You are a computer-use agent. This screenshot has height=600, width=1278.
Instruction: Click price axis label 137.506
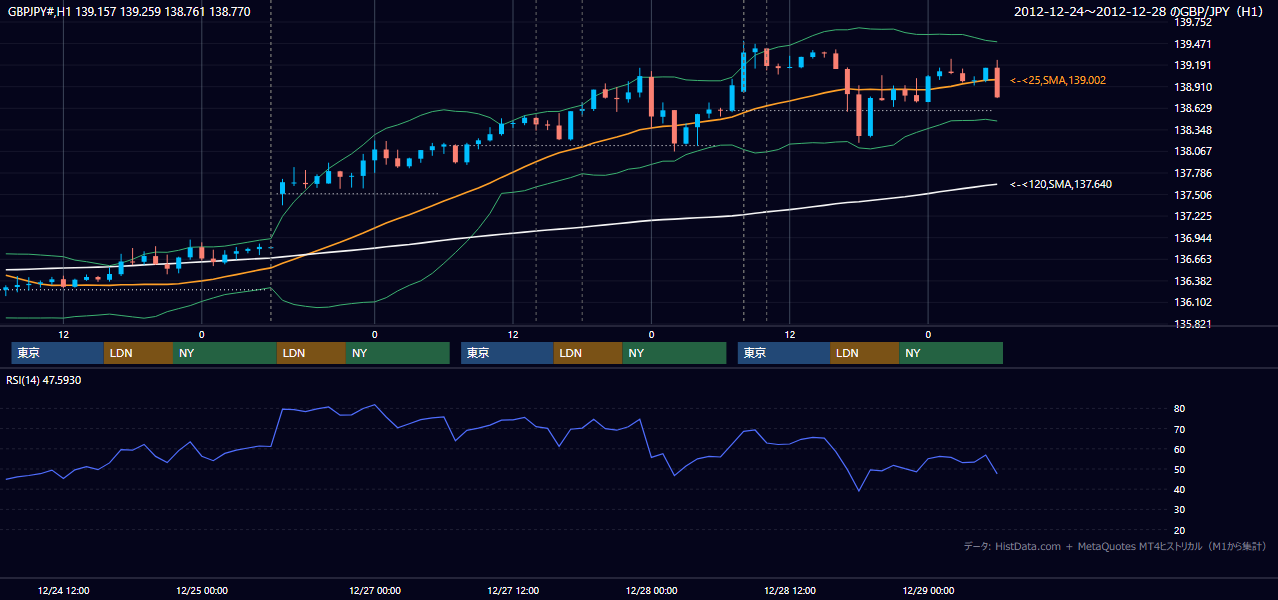click(x=1193, y=195)
